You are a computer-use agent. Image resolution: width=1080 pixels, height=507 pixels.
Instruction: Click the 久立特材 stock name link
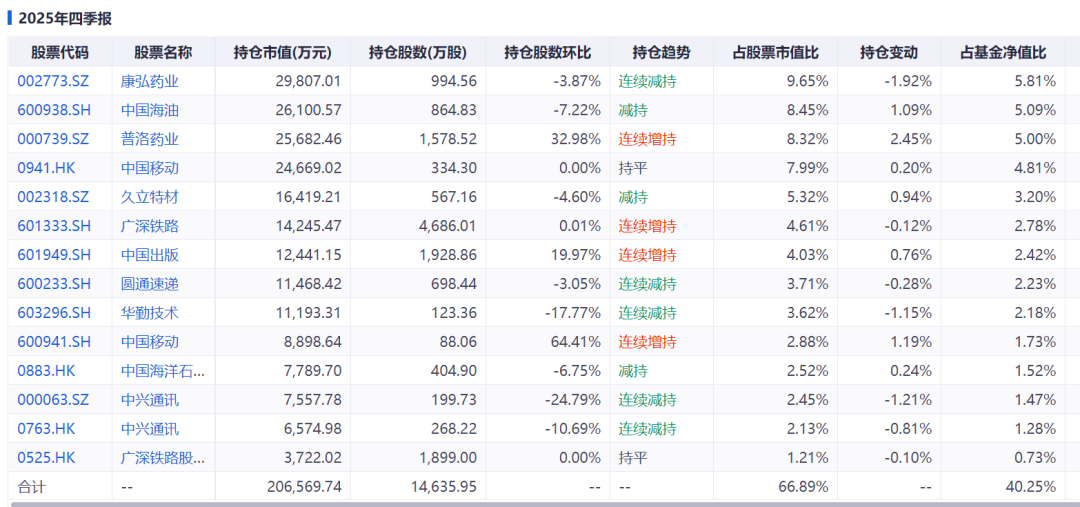[149, 197]
